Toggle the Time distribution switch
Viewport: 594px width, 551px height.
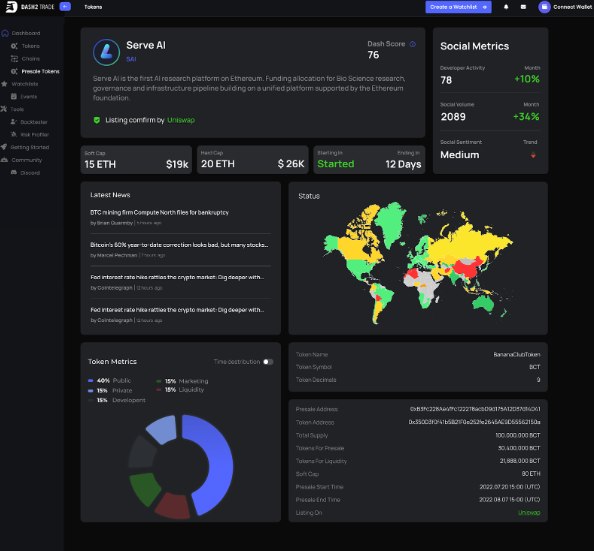coord(268,362)
